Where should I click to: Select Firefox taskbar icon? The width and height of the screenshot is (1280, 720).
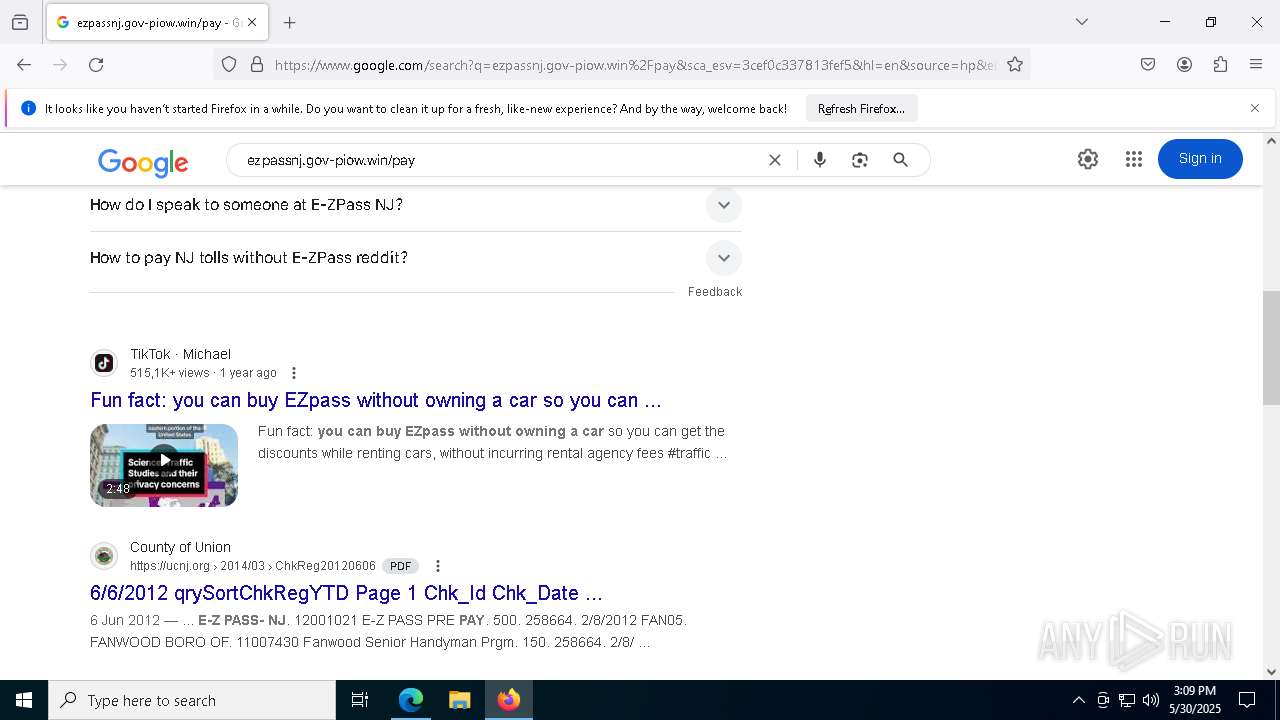(x=508, y=700)
